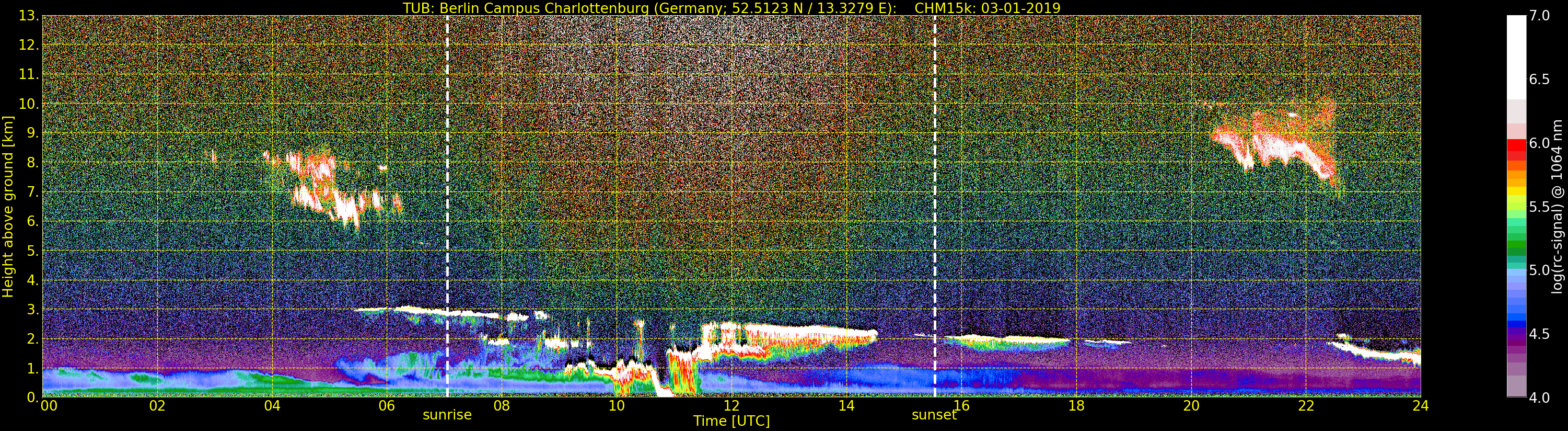Pick the bright red band of the color bar
The width and height of the screenshot is (1568, 431).
tap(1516, 145)
